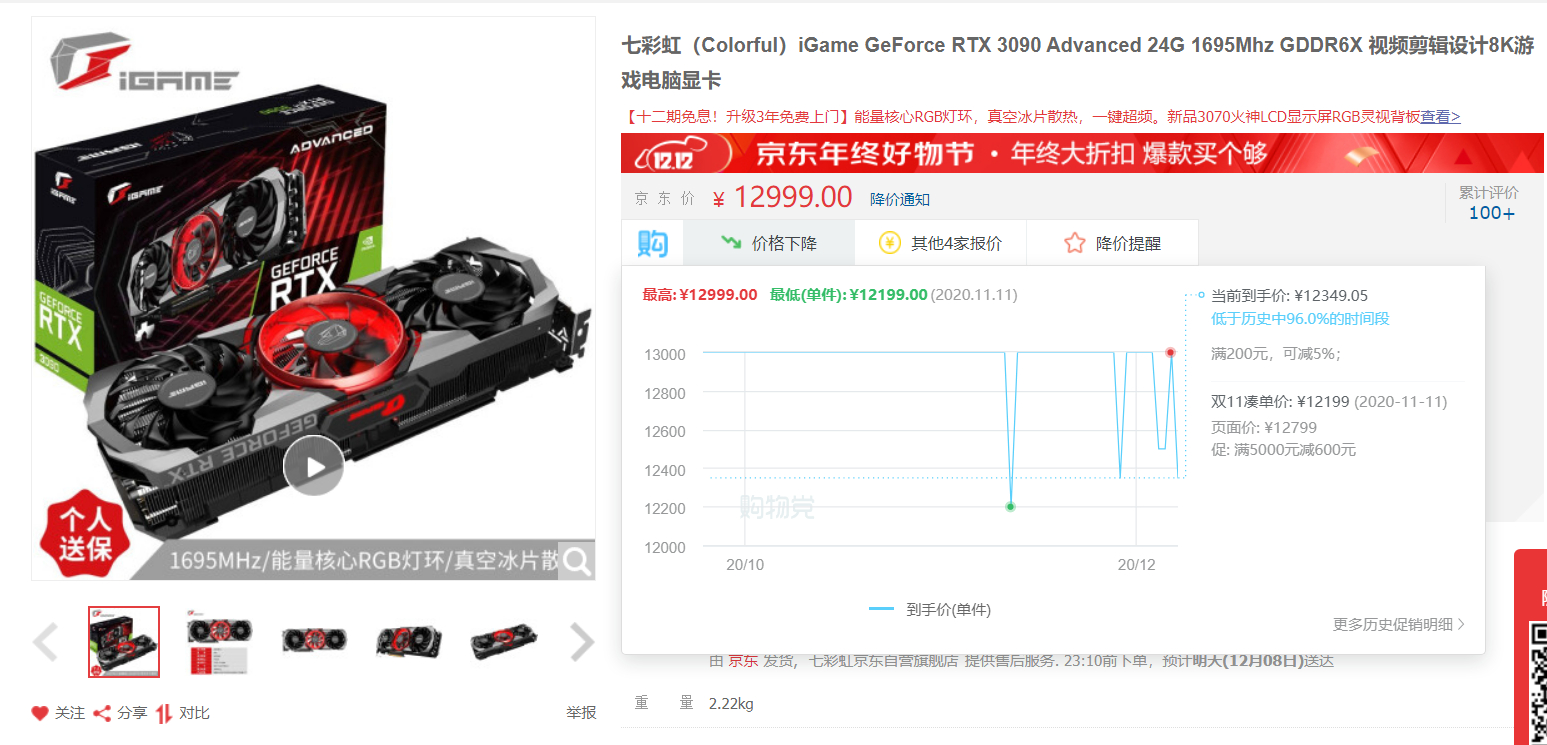Click the 当前到手价: ¥12349.05 text
Image resolution: width=1547 pixels, height=745 pixels.
click(x=1289, y=295)
